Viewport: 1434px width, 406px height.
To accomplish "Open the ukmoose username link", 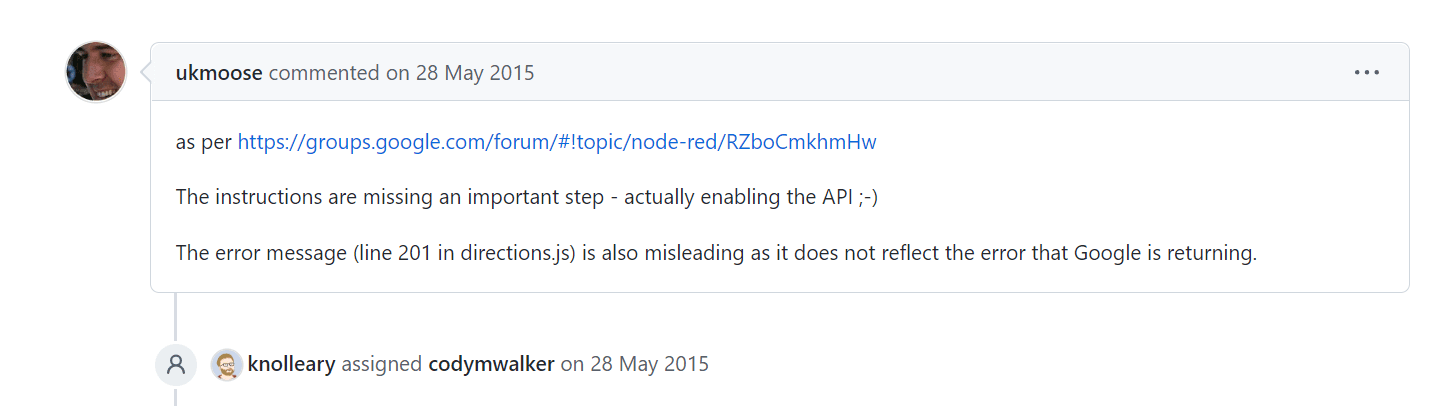I will coord(219,73).
